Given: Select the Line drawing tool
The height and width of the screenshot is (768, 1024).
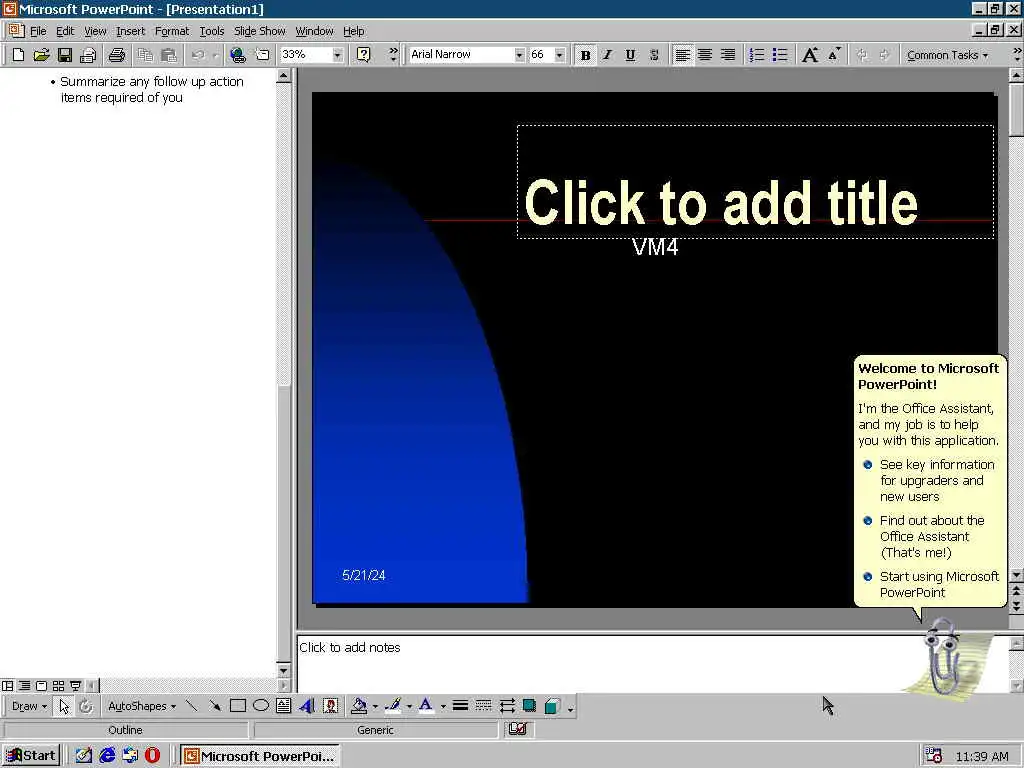Looking at the screenshot, I should (x=191, y=706).
